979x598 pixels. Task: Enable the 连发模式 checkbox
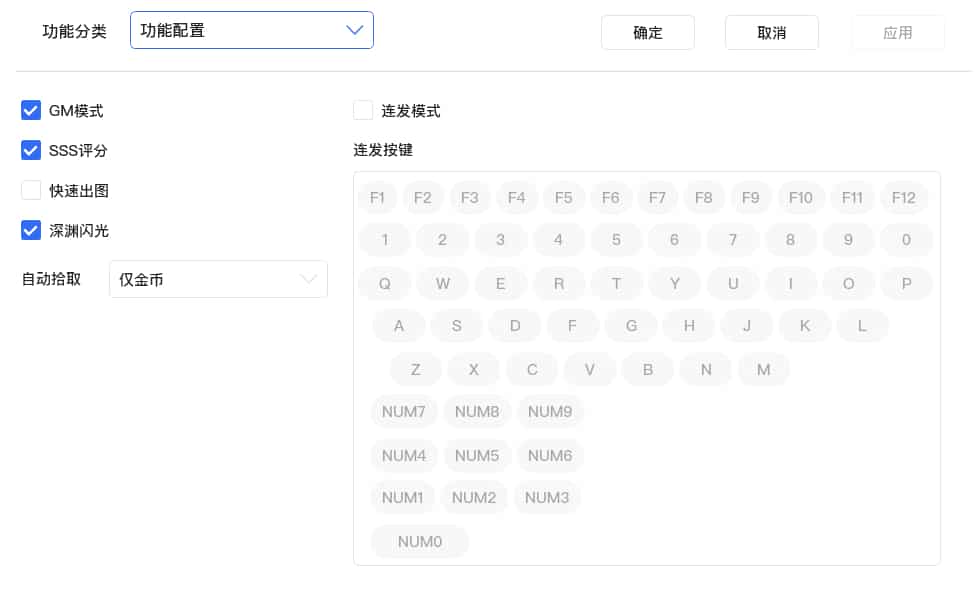pyautogui.click(x=364, y=110)
